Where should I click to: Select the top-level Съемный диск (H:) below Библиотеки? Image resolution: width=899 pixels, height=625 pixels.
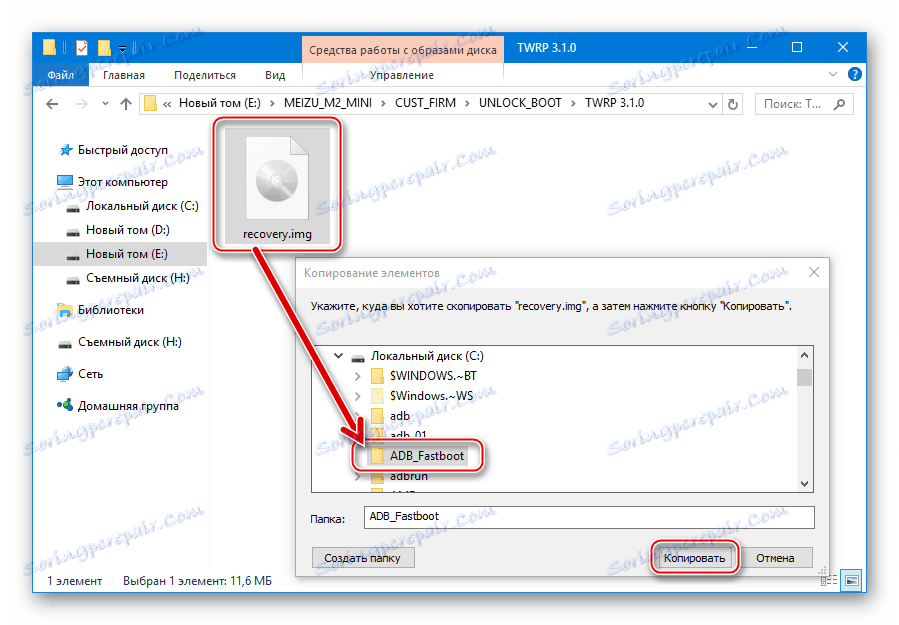(130, 342)
